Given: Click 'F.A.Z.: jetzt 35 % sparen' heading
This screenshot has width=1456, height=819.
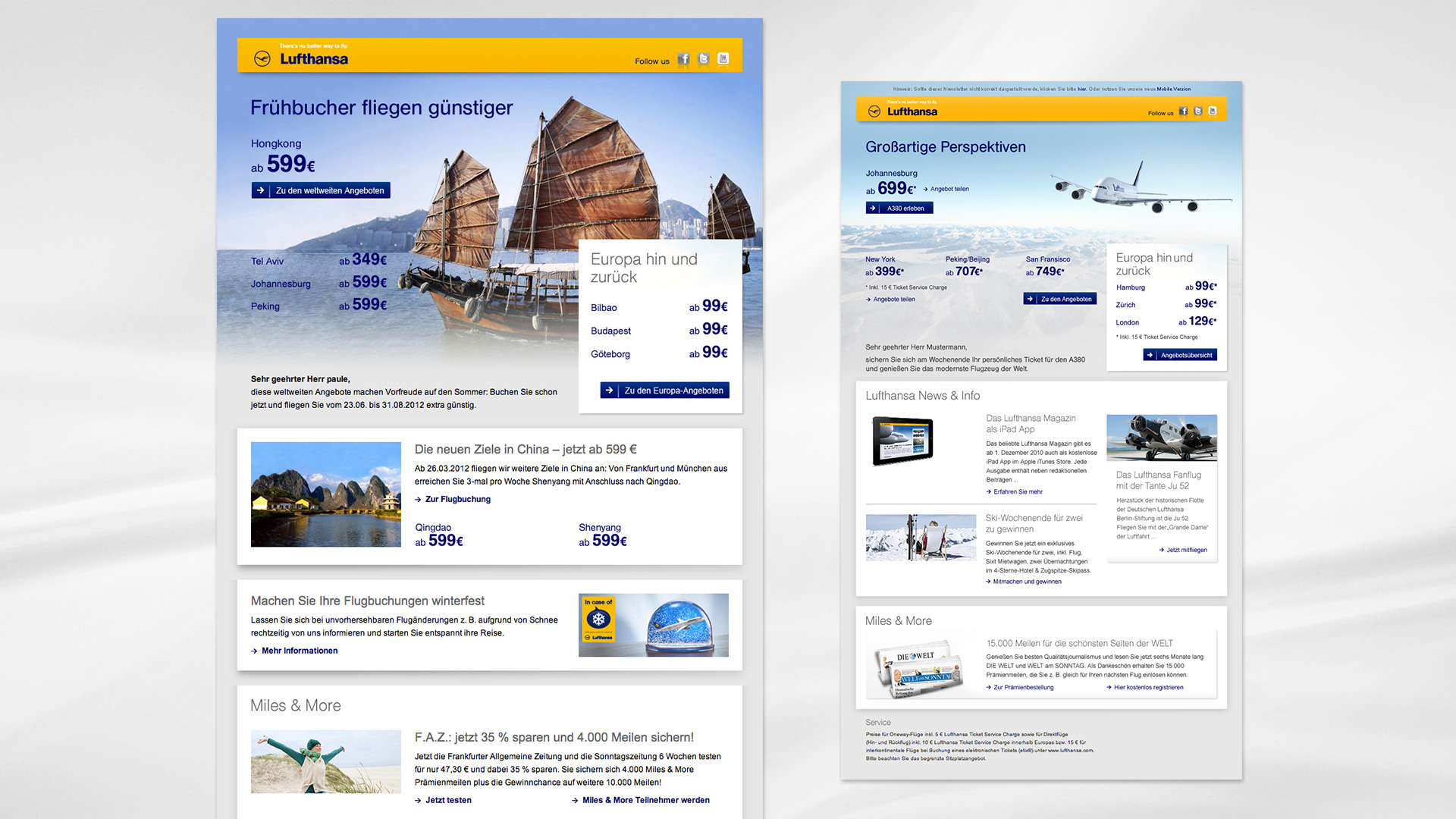Looking at the screenshot, I should coord(554,737).
